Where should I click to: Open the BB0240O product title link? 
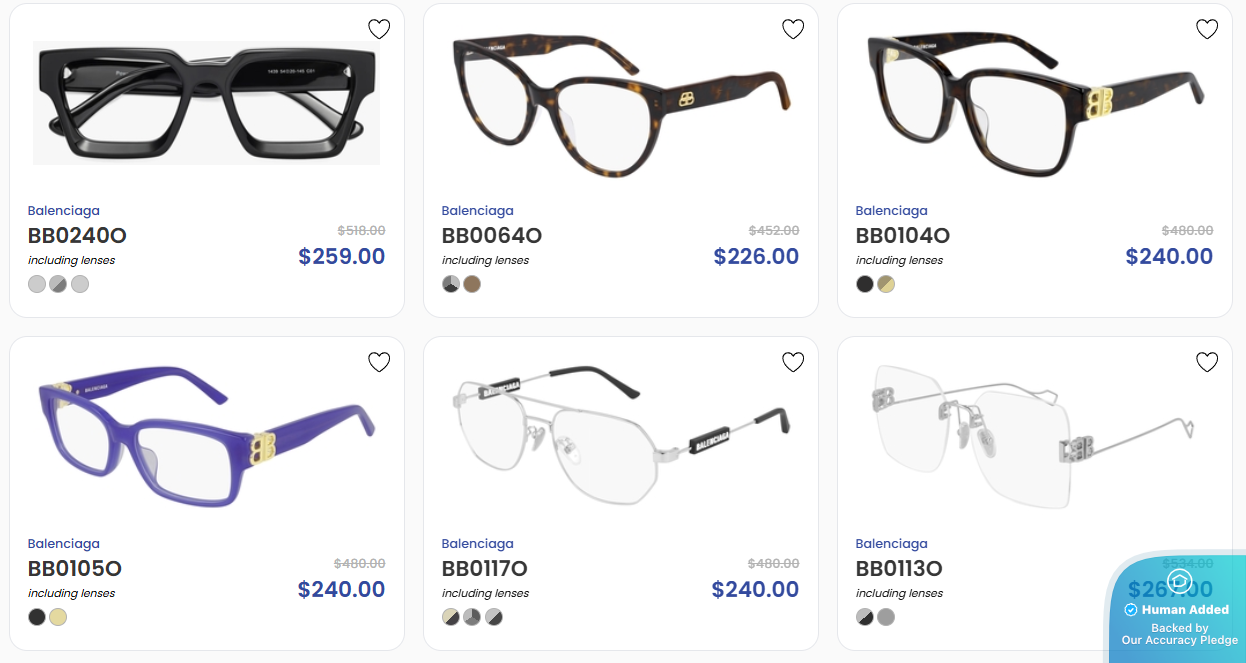pos(77,236)
